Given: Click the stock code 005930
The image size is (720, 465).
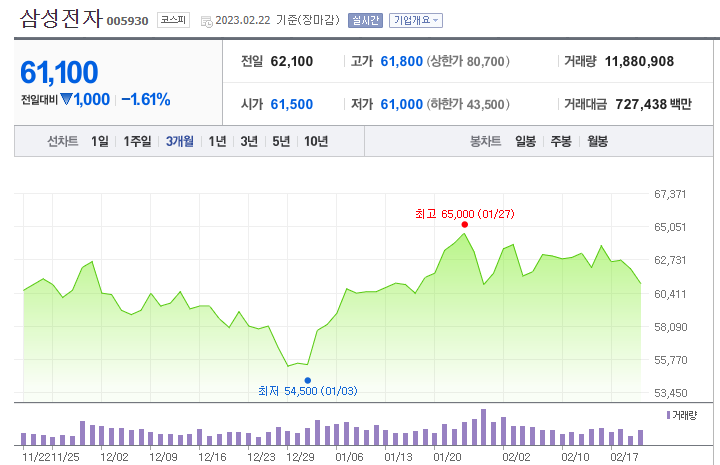Looking at the screenshot, I should 127,21.
